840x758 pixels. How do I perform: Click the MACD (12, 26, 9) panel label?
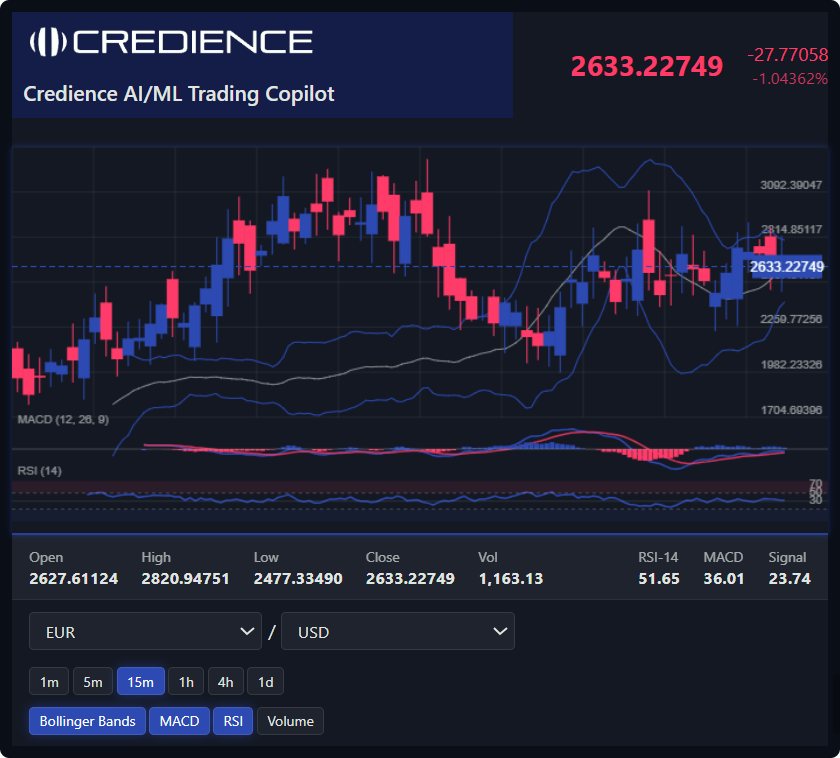[x=63, y=419]
